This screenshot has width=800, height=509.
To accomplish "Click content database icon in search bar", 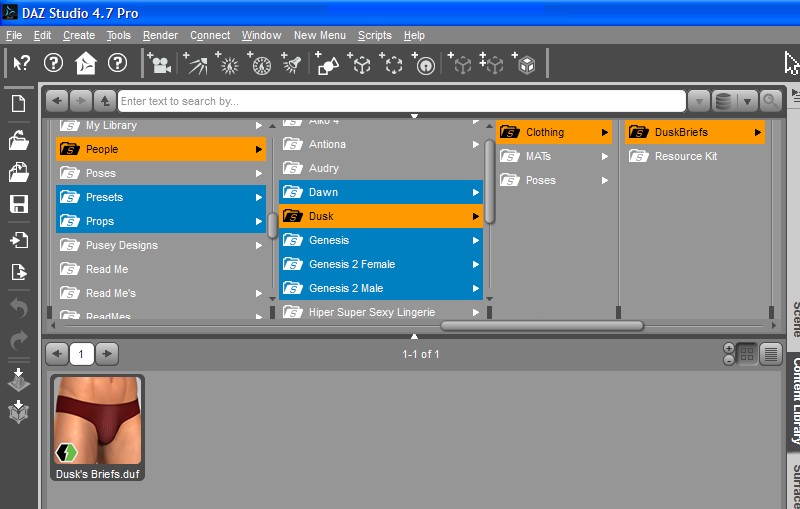I will click(x=723, y=101).
